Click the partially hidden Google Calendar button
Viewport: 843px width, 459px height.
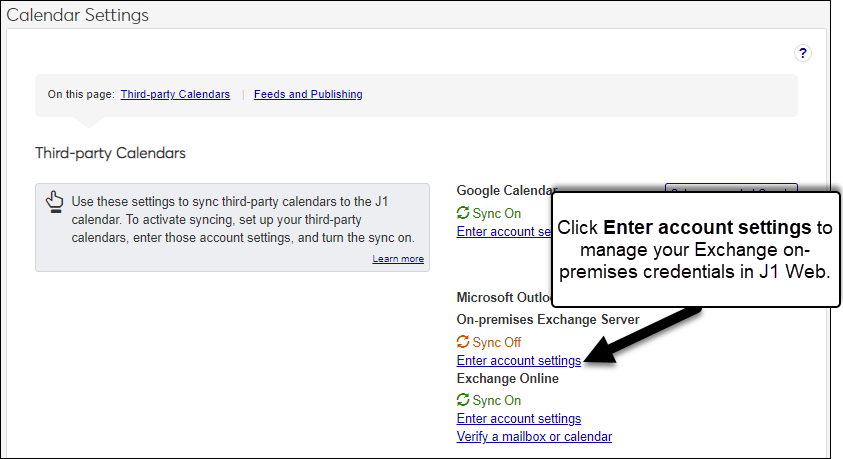[730, 190]
